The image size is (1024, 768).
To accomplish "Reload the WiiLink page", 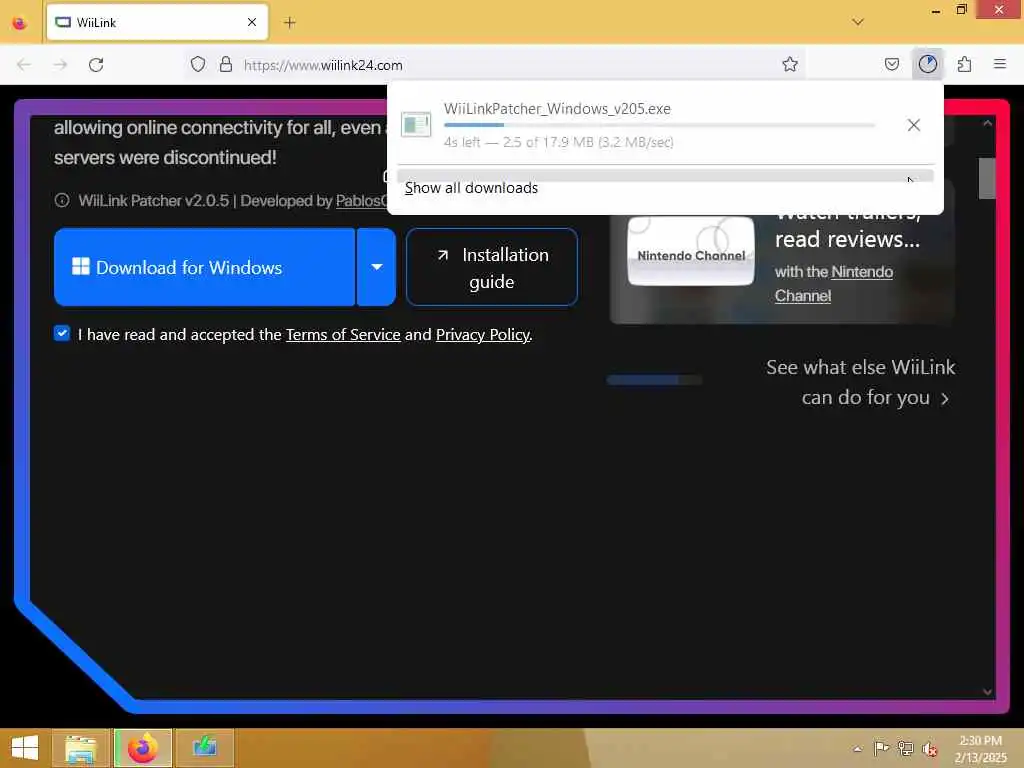I will coord(97,65).
